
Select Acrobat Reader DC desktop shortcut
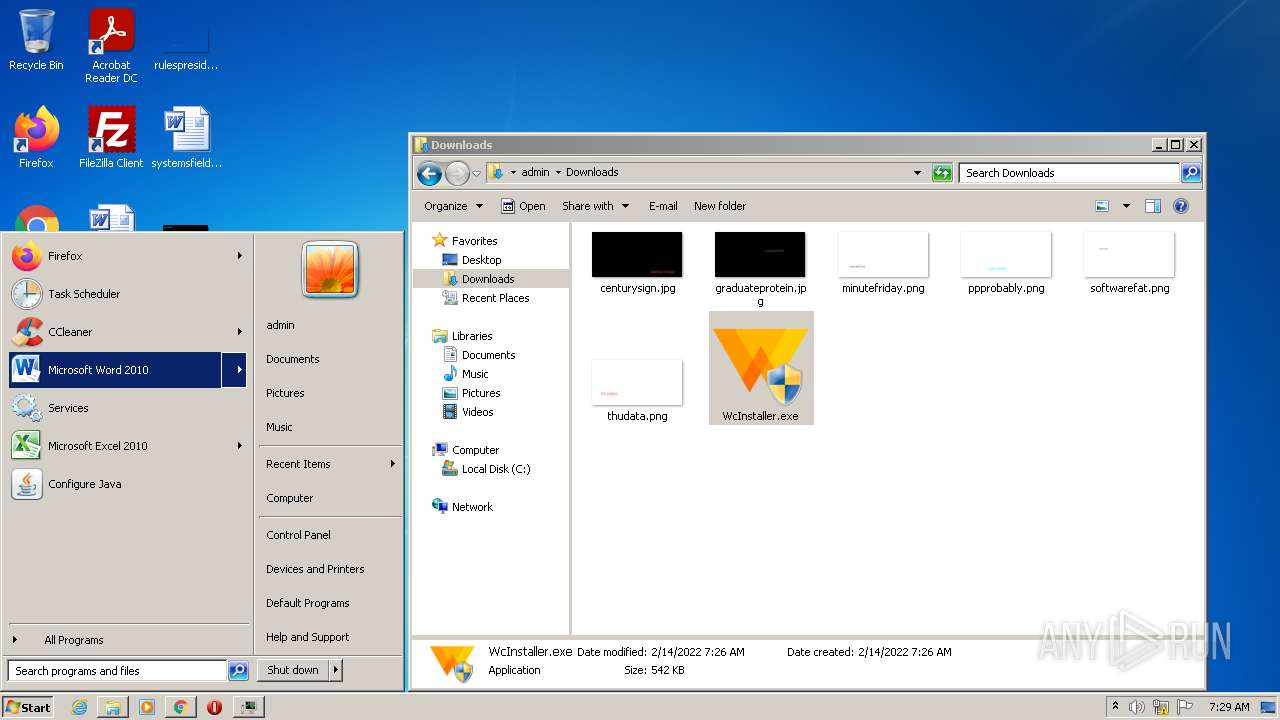111,46
